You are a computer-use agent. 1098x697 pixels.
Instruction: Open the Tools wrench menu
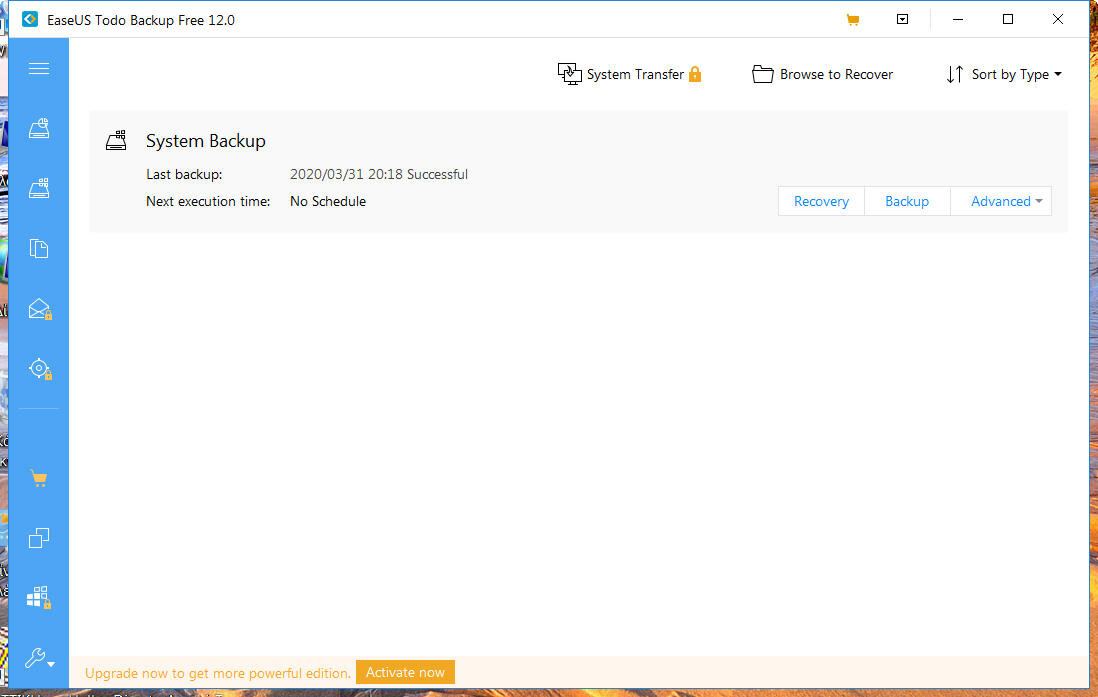coord(39,658)
